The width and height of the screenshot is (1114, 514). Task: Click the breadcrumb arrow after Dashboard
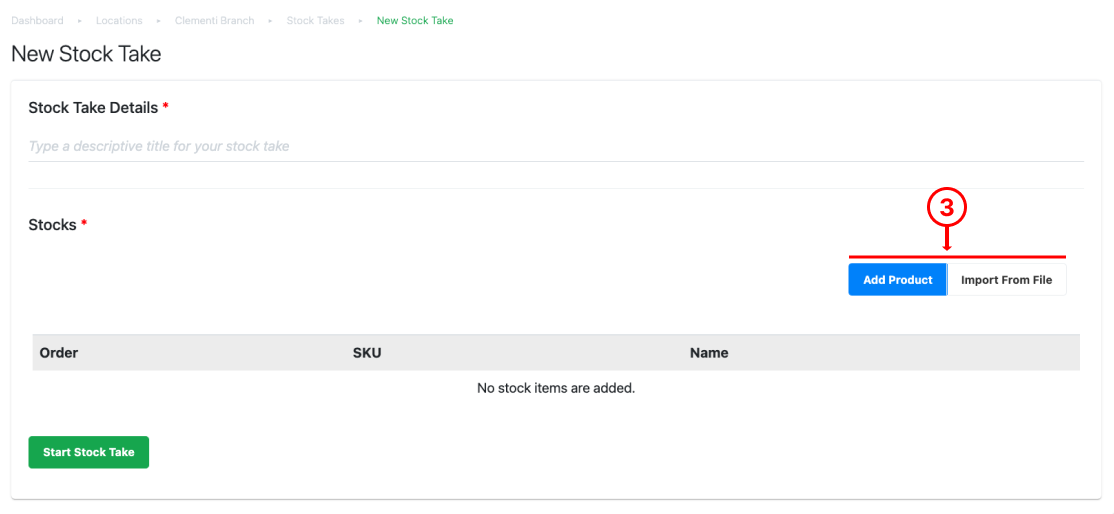[x=80, y=20]
